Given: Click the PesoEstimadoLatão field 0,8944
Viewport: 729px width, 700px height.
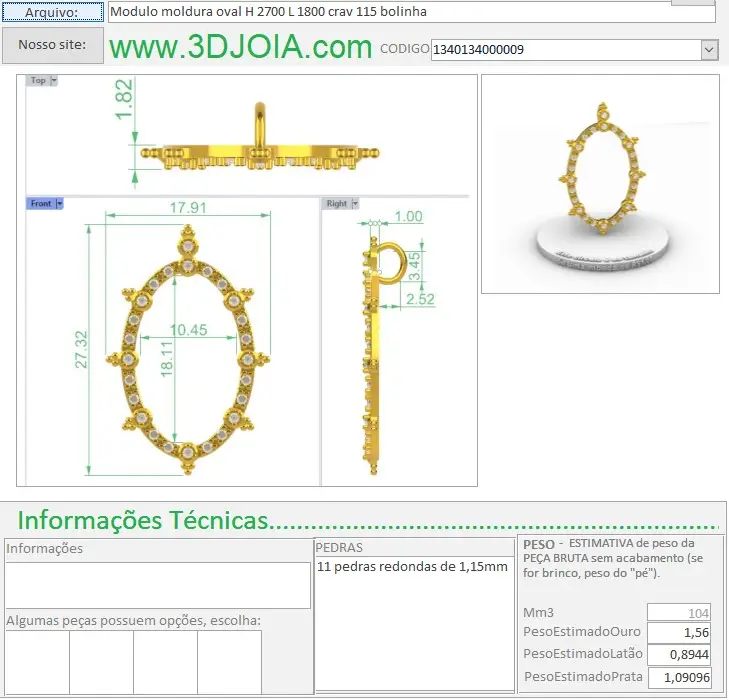Looking at the screenshot, I should pyautogui.click(x=679, y=654).
